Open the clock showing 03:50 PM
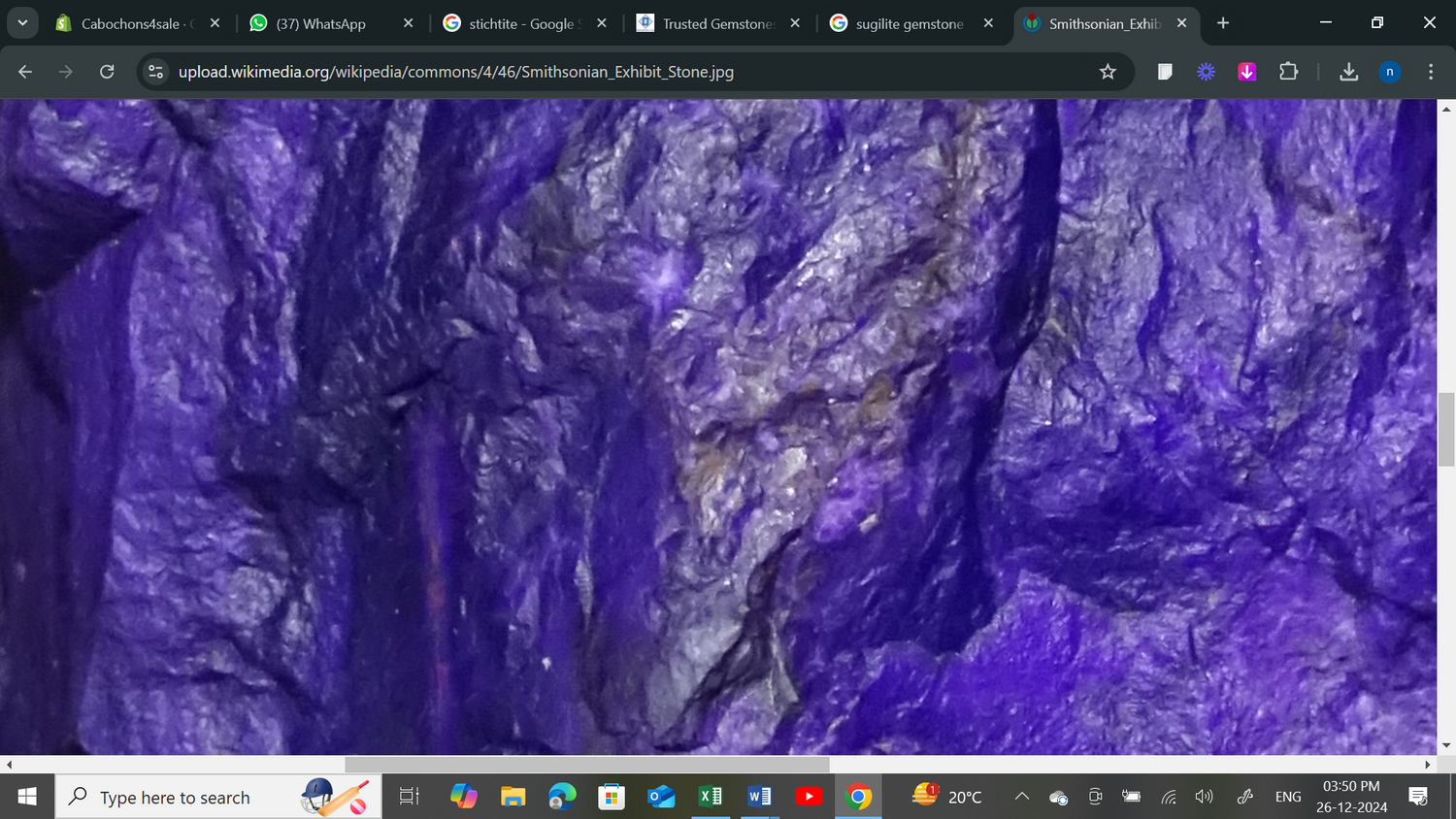Viewport: 1456px width, 819px height. [1351, 797]
